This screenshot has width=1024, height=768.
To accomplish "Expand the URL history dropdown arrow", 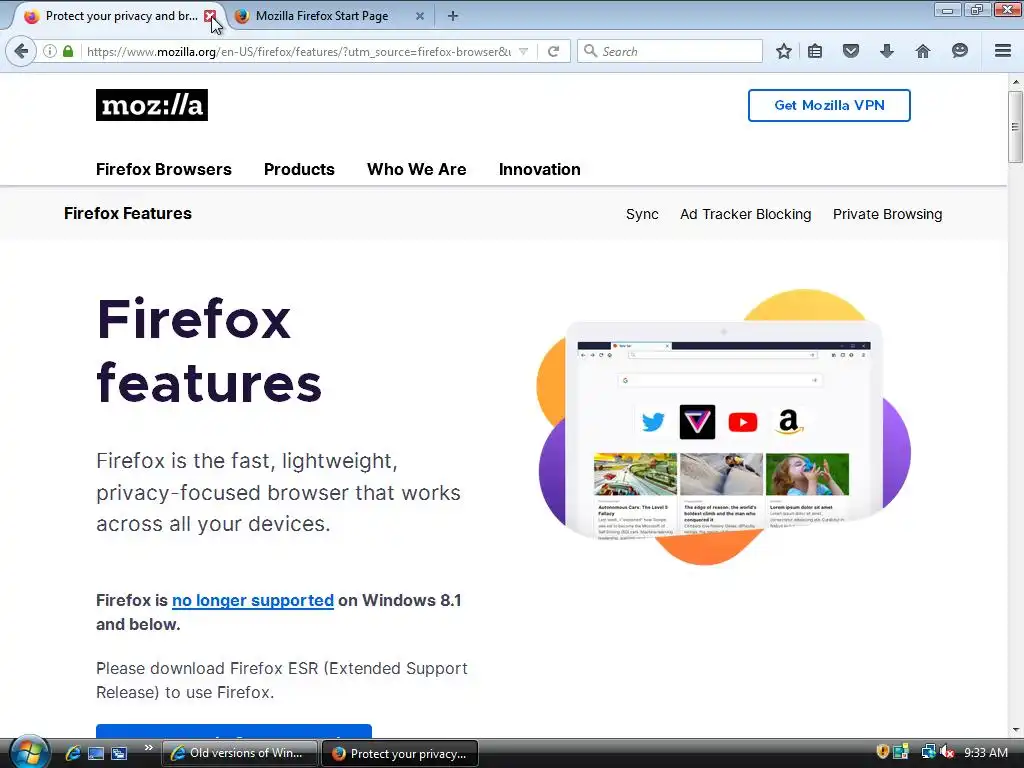I will click(x=523, y=51).
